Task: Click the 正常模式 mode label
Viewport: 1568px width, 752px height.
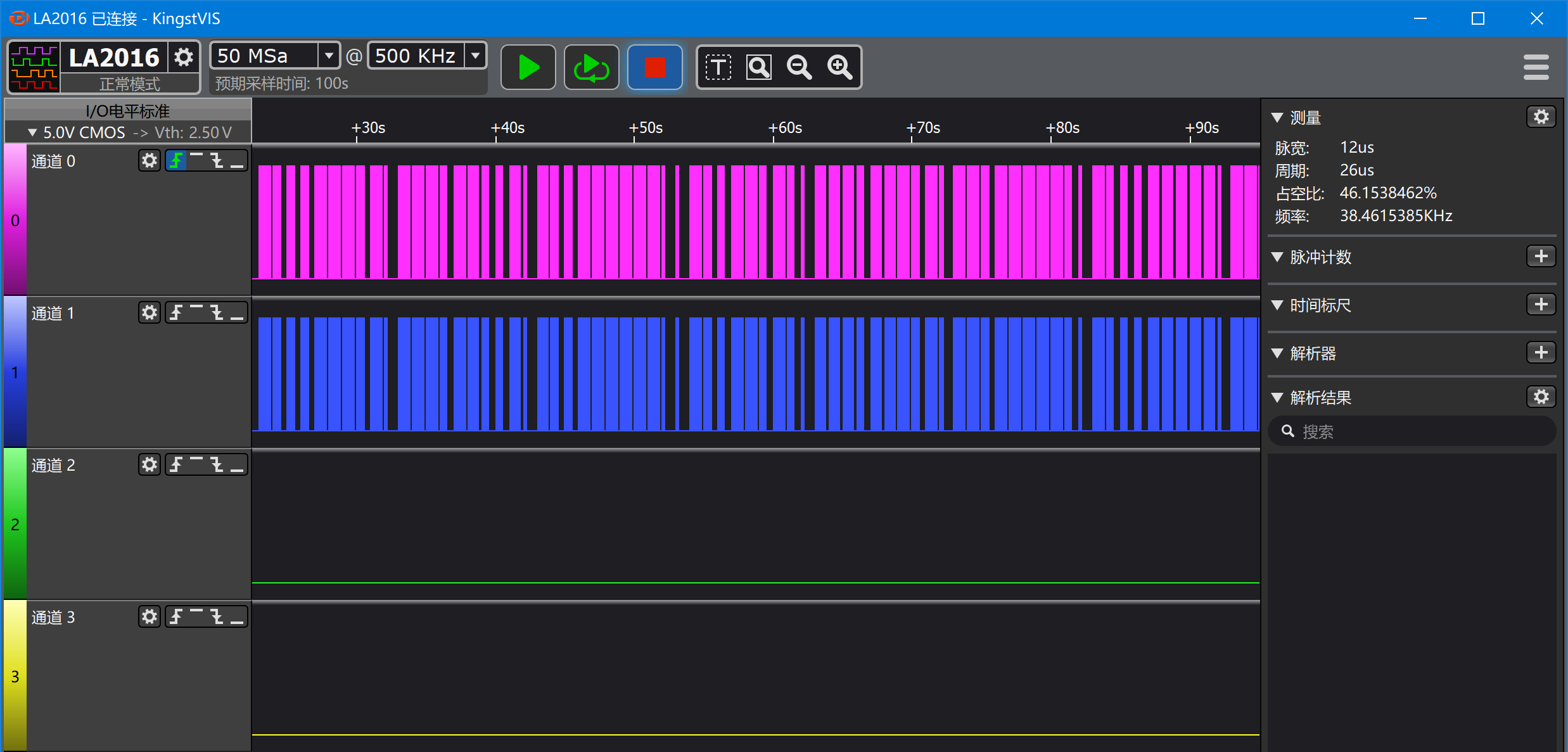Action: click(130, 84)
